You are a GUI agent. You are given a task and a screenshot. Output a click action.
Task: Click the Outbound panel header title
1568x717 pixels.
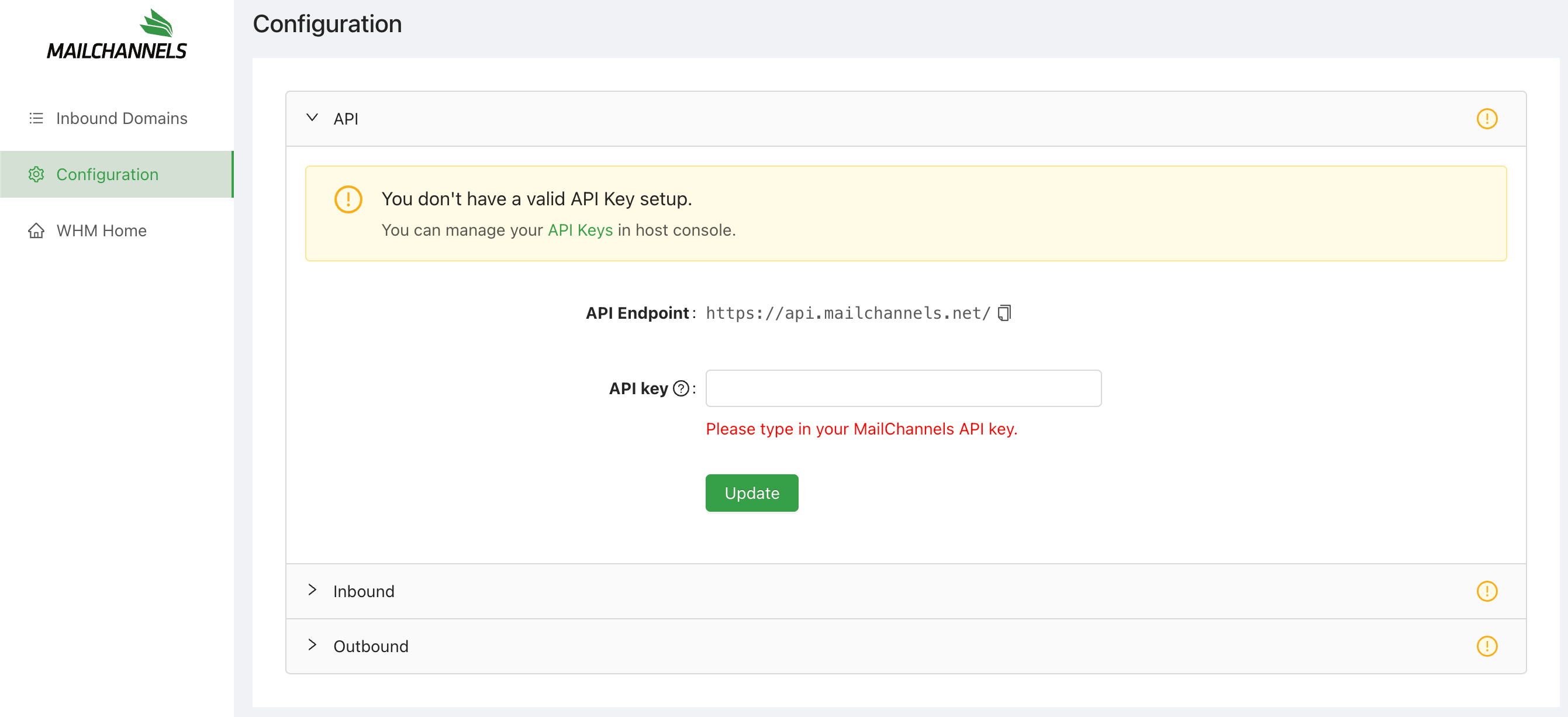[x=371, y=646]
